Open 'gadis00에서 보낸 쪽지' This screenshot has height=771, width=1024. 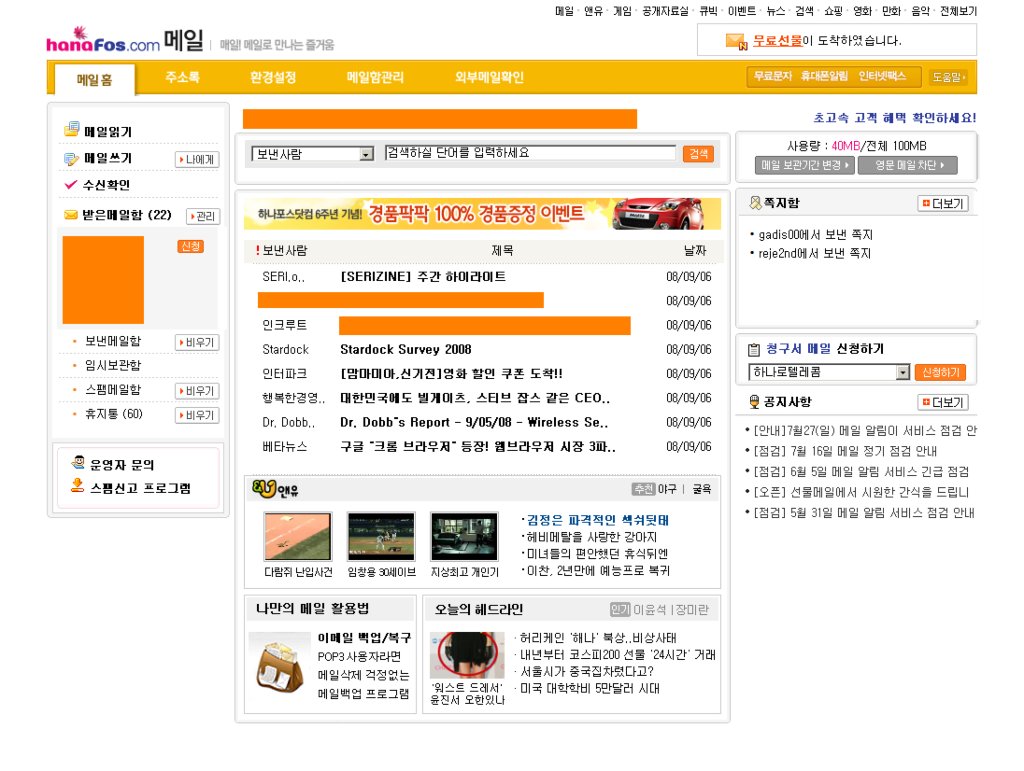pyautogui.click(x=815, y=234)
